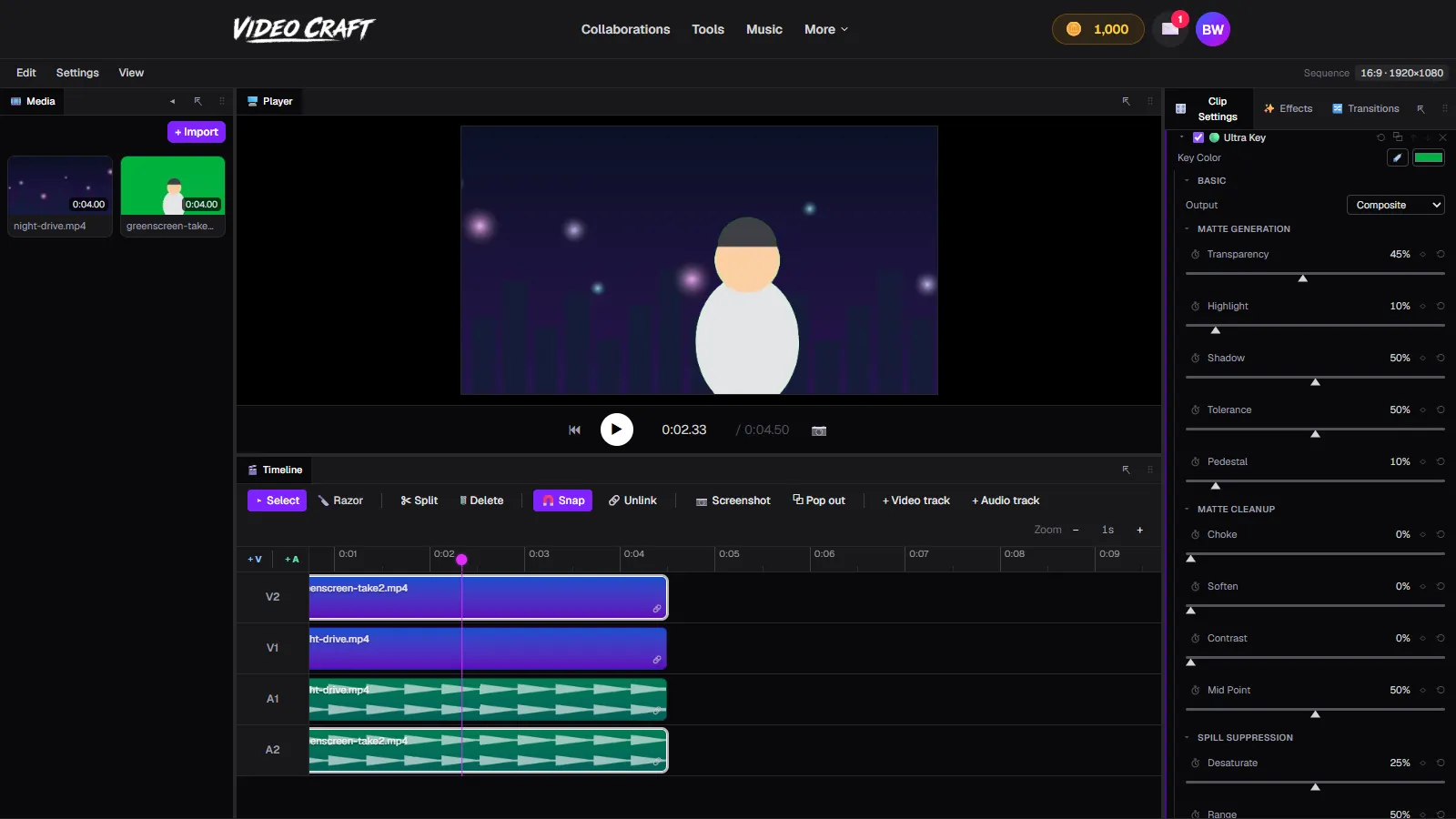Screen dimensions: 1456x819
Task: Select the Razor tool in timeline
Action: pos(340,500)
